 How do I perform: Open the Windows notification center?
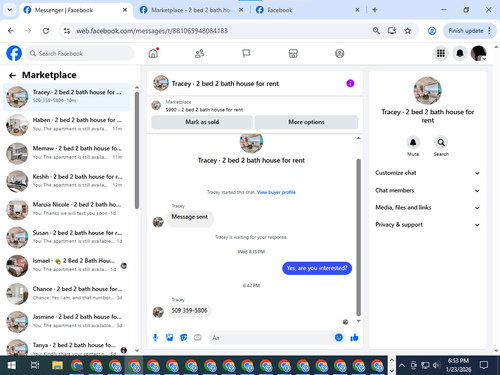pyautogui.click(x=484, y=365)
